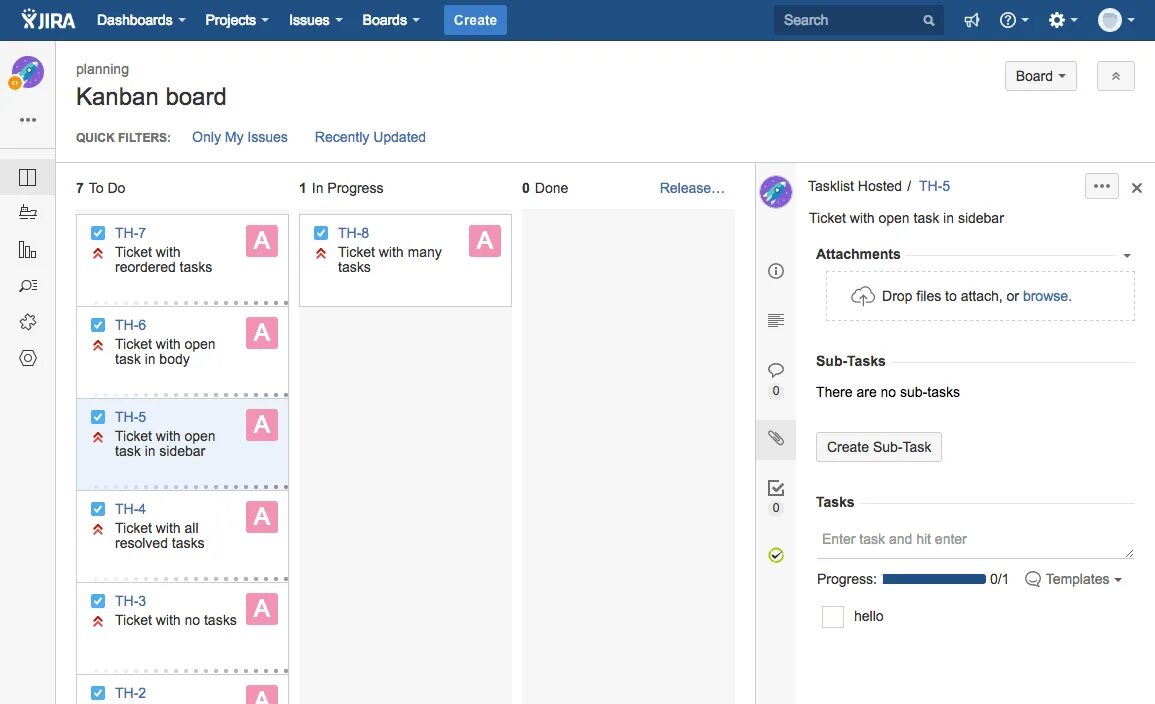Click the Create button
Screen dimensions: 1155x704
point(475,20)
